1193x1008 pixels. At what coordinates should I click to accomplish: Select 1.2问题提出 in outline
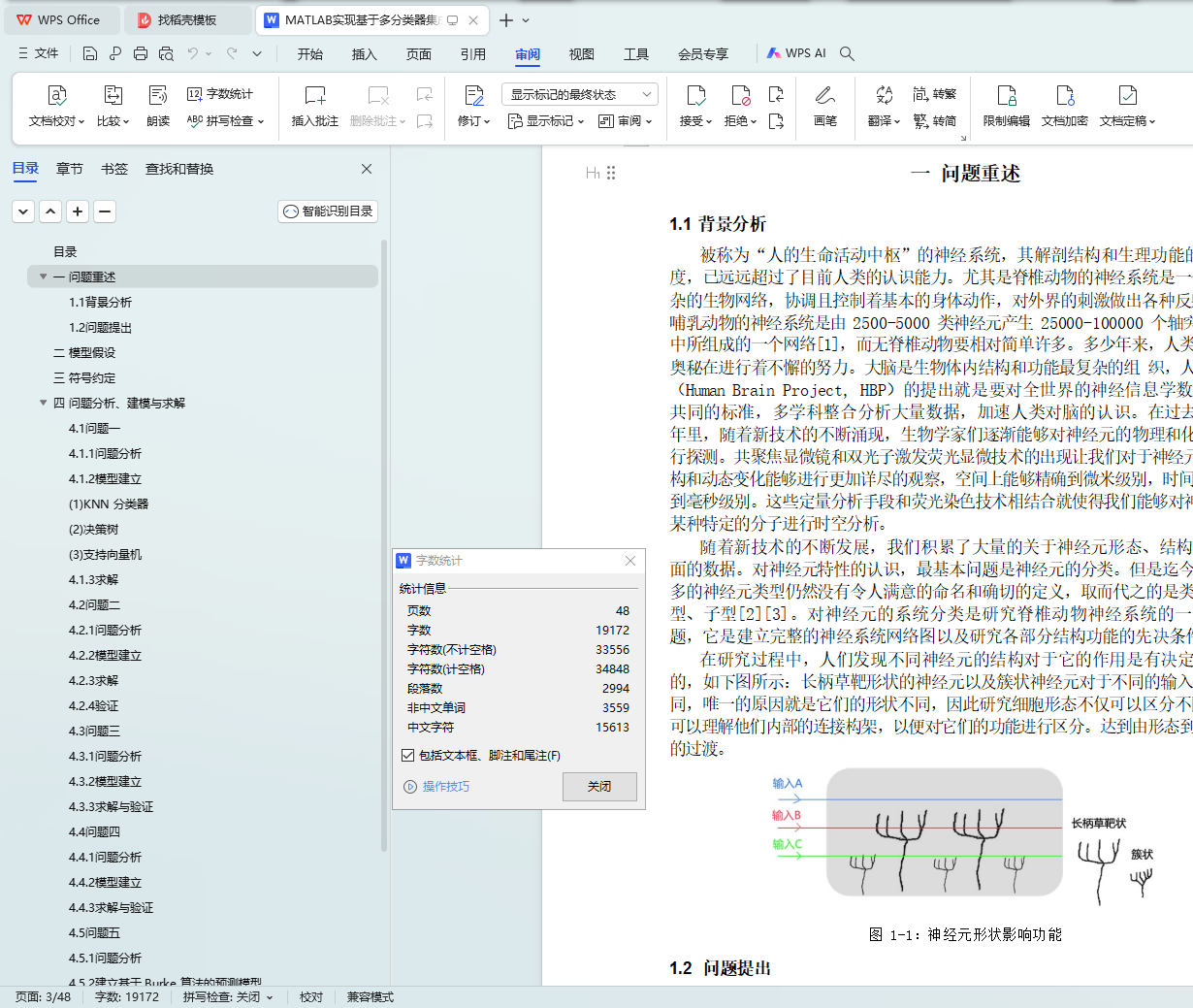click(100, 327)
